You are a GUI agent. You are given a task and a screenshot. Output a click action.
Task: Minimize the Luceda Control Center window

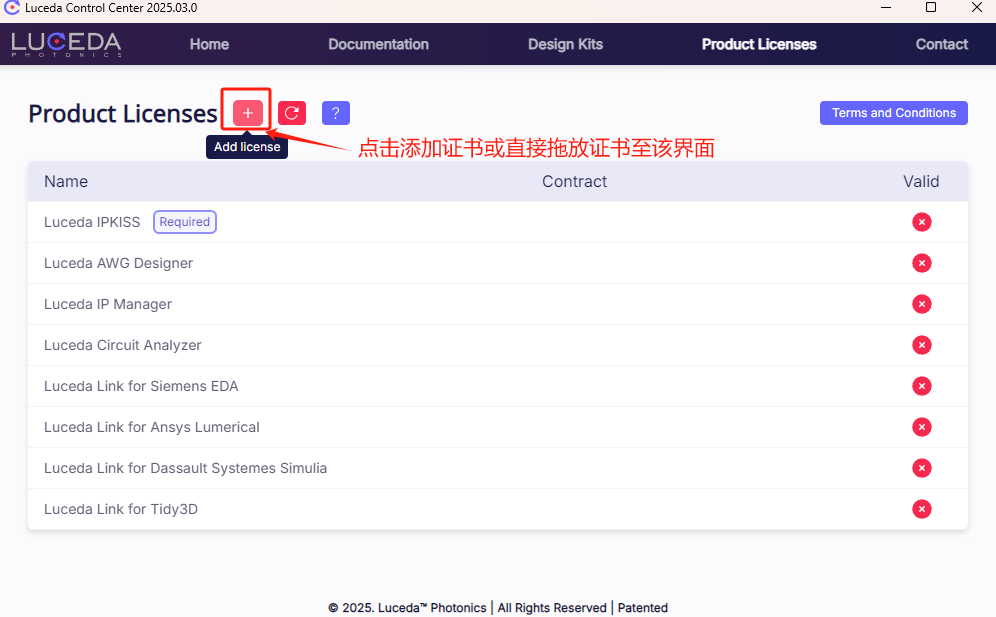point(885,8)
